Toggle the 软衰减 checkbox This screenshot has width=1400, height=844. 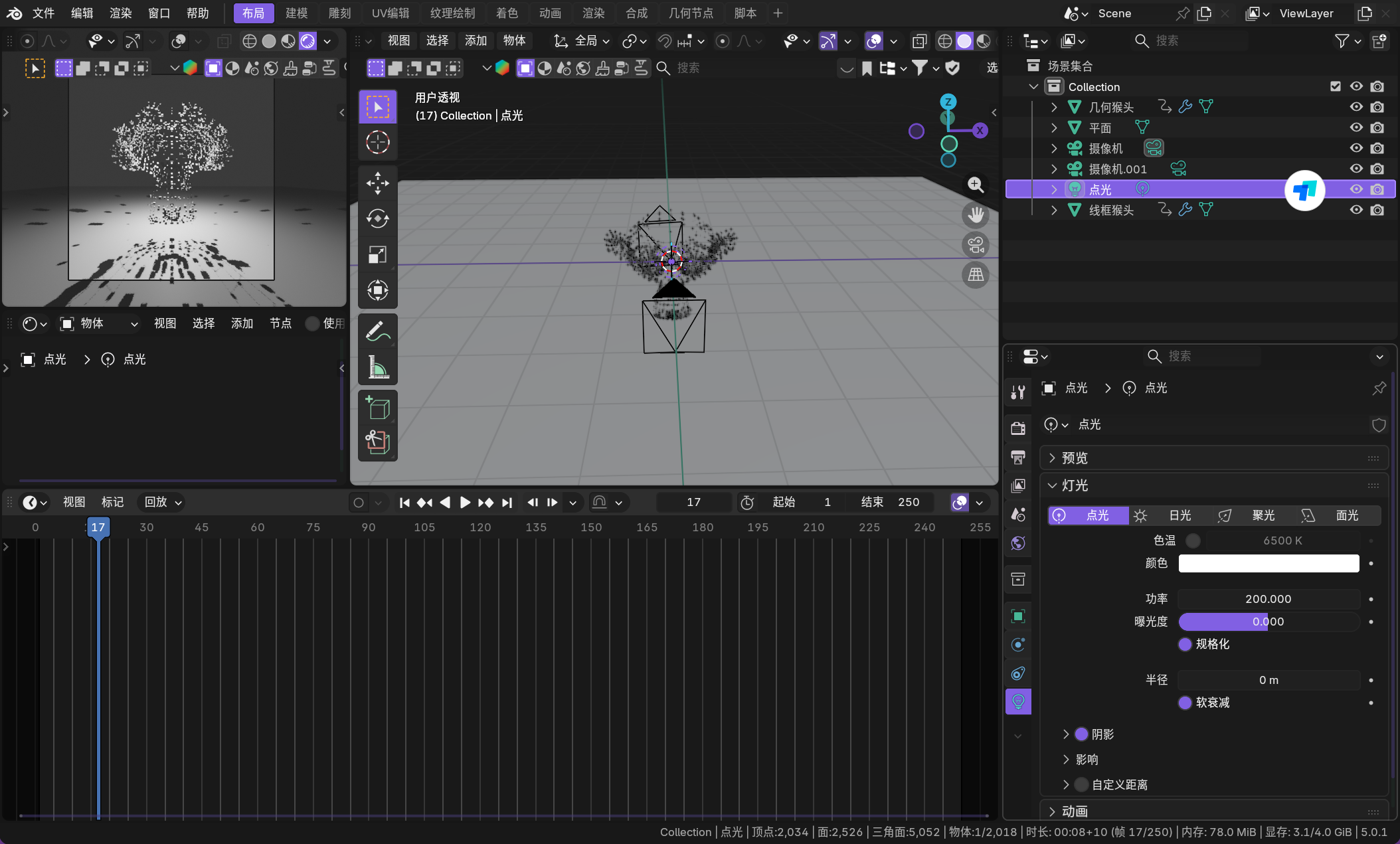1185,703
